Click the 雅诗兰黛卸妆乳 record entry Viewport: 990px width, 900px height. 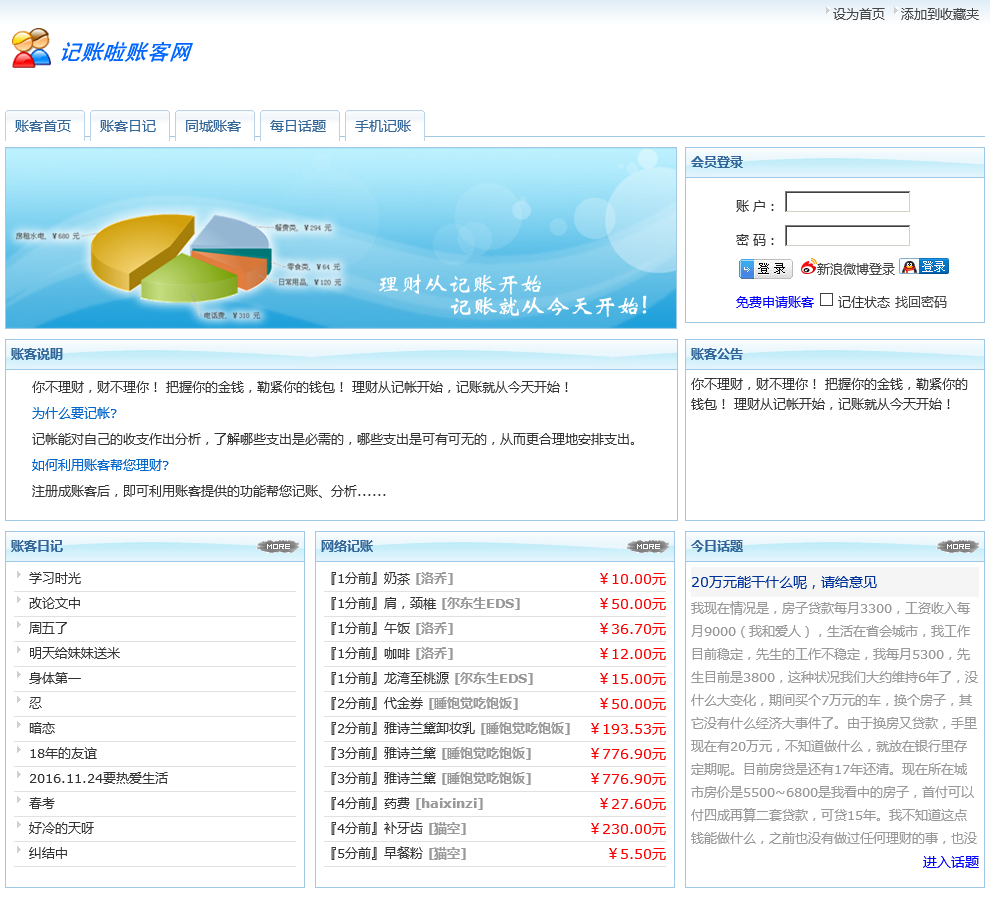429,728
